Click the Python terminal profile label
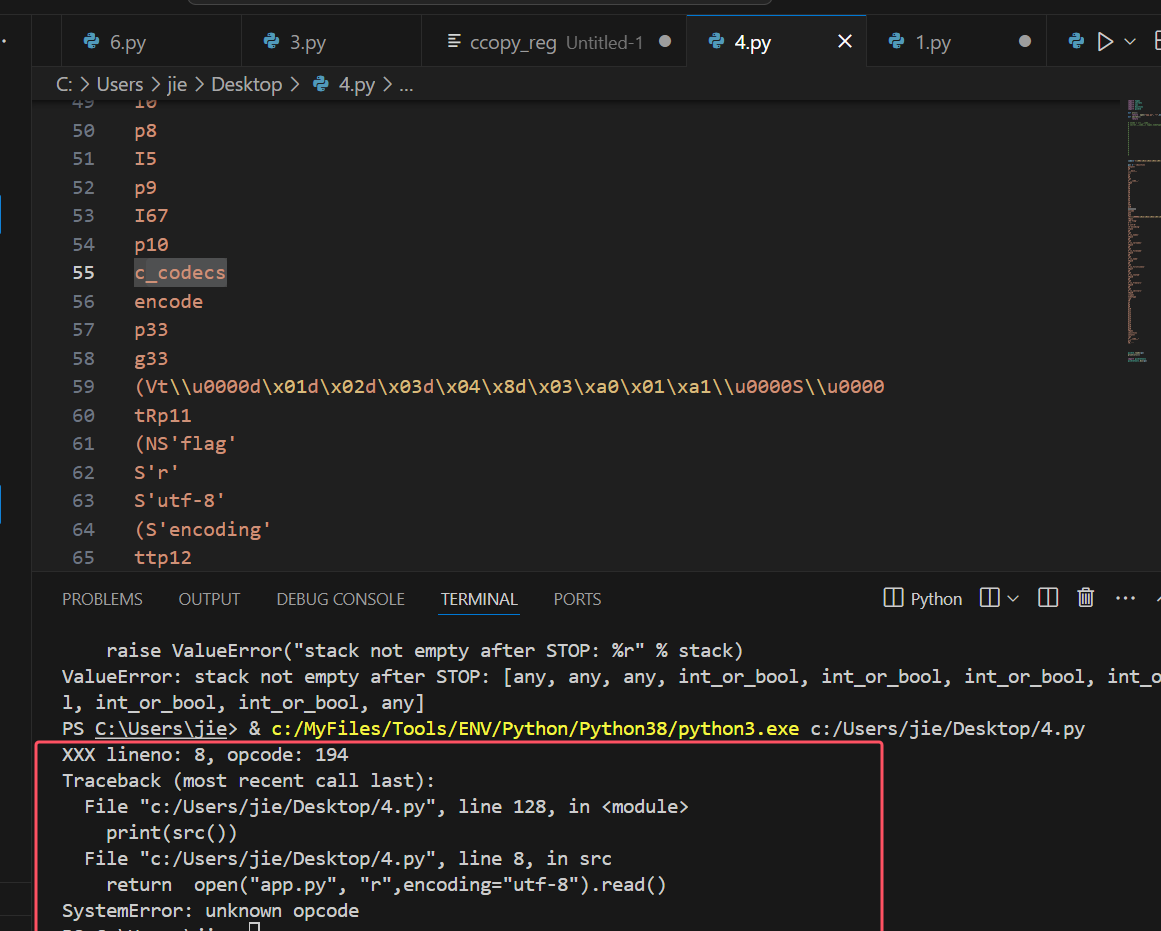Screen dimensions: 1161x931 point(936,599)
